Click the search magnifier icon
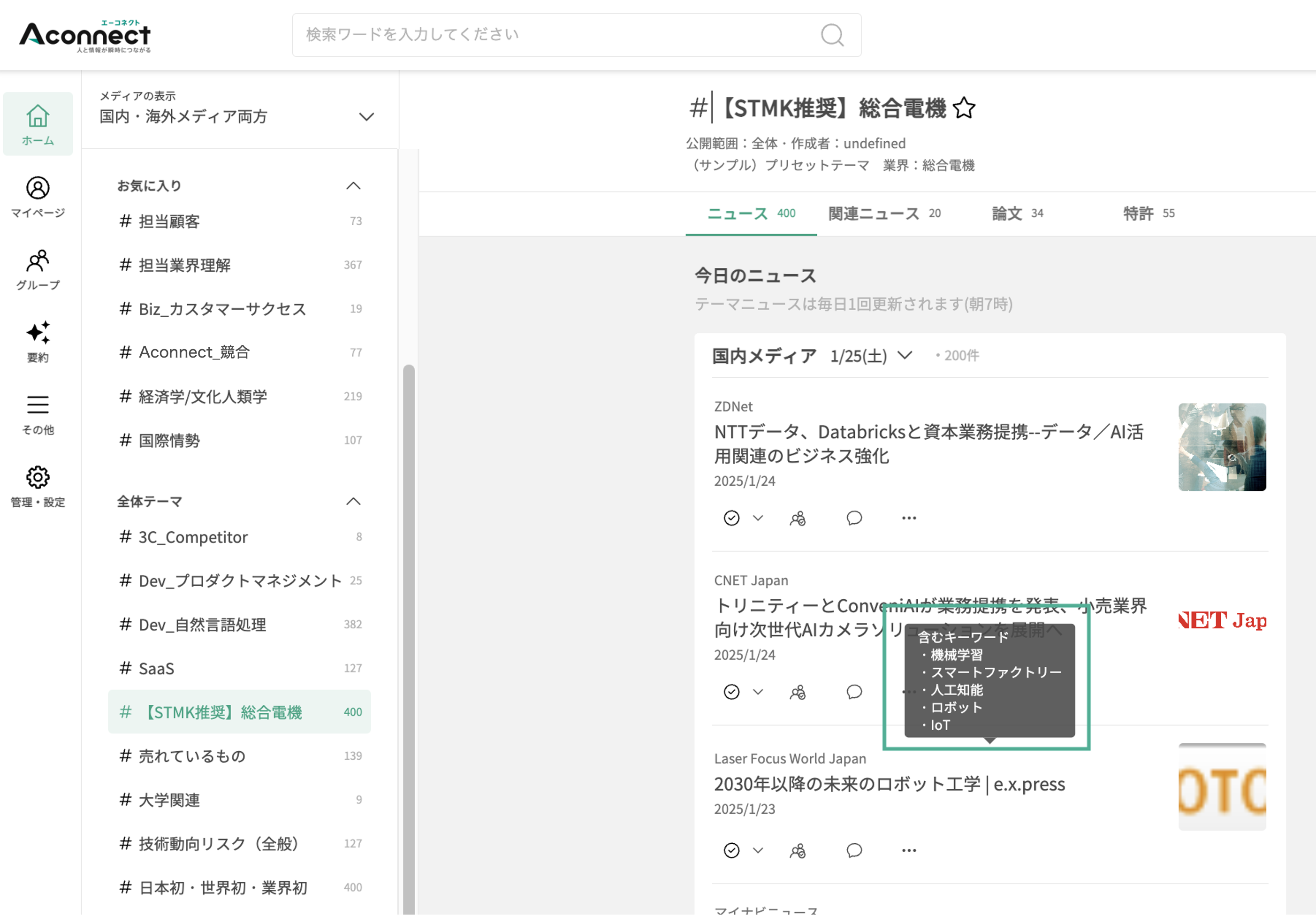The height and width of the screenshot is (916, 1316). 832,35
